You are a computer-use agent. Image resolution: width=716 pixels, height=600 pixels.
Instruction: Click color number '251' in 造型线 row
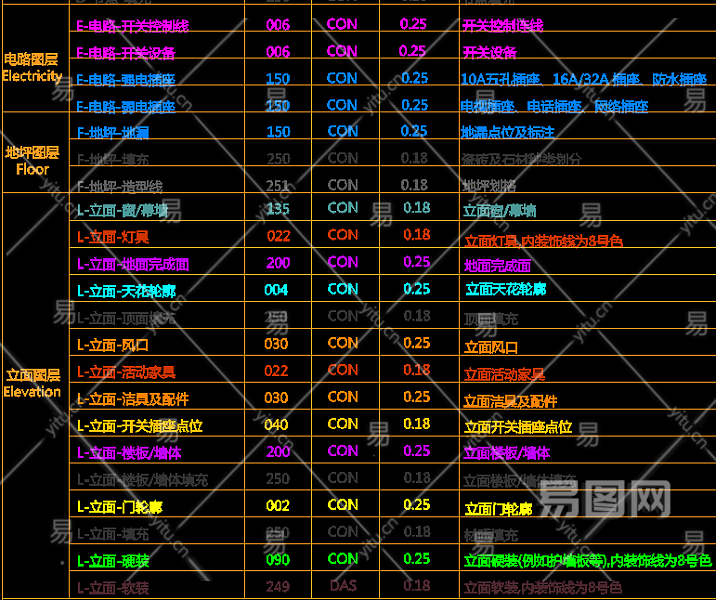click(x=278, y=185)
